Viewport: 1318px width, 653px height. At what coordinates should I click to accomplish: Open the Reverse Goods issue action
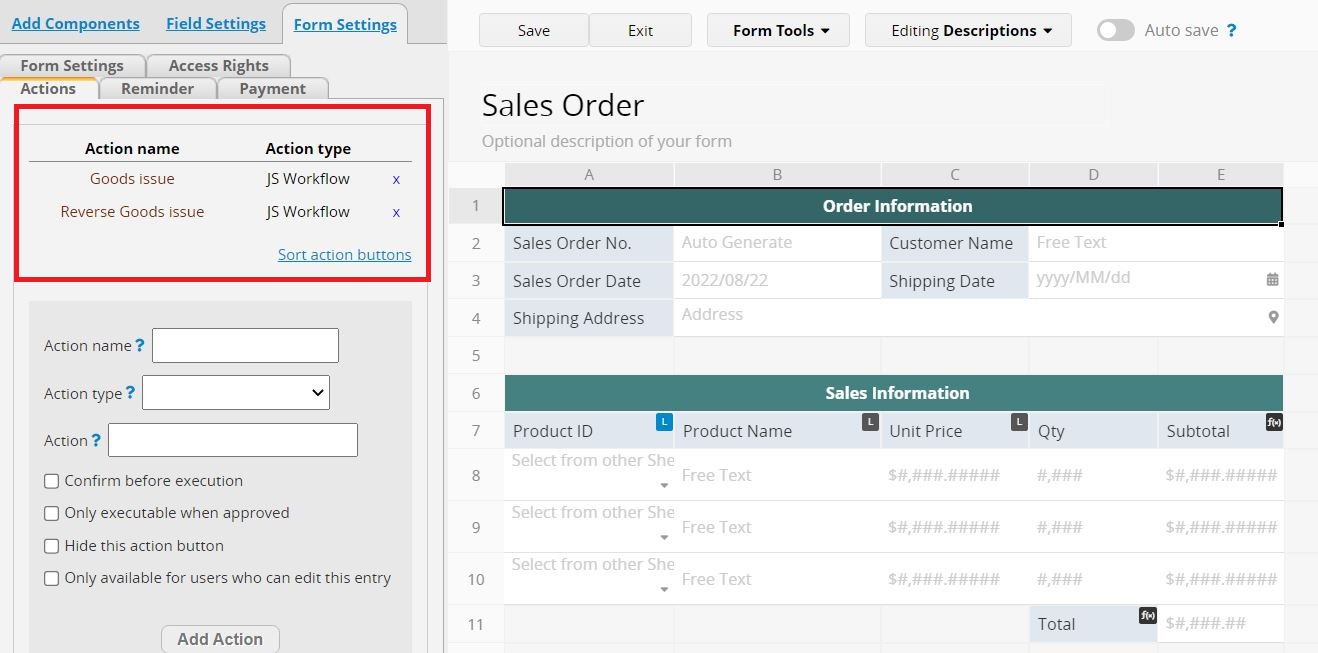(132, 212)
